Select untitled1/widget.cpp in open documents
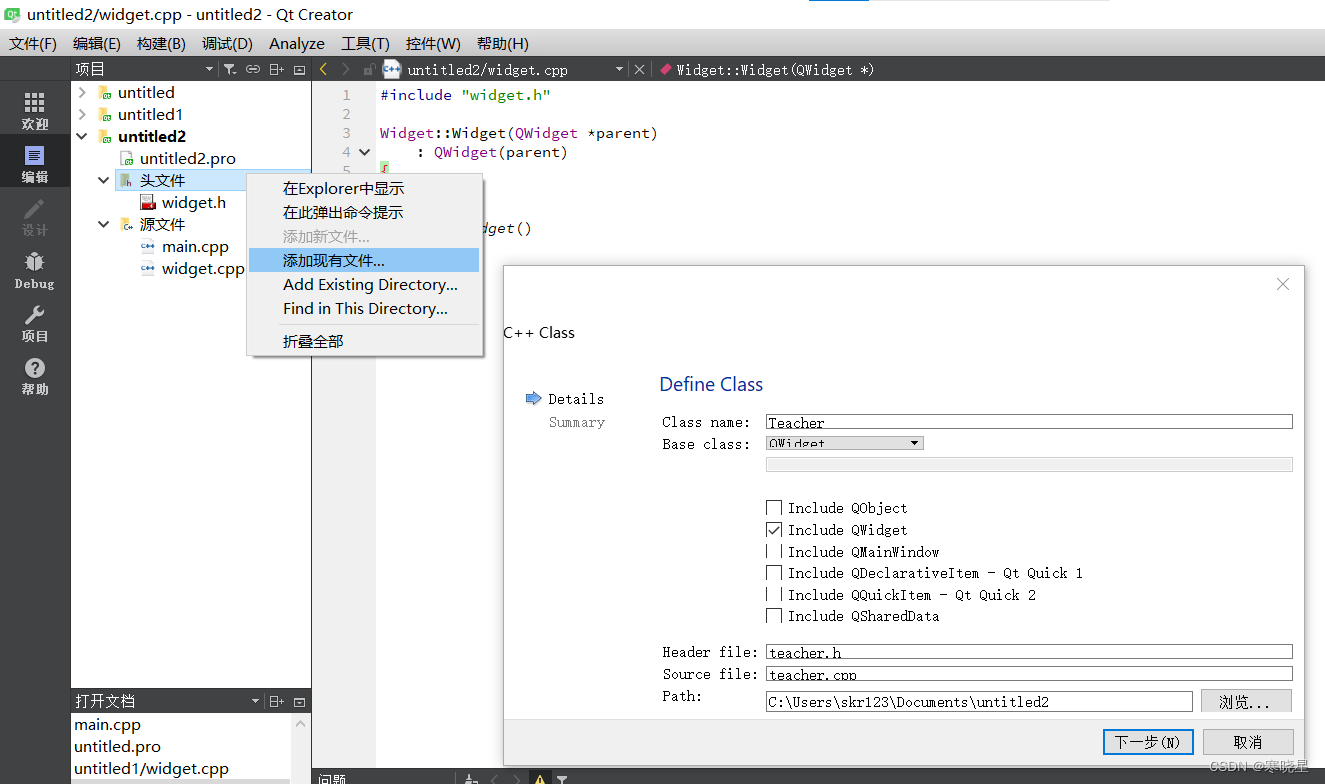1325x784 pixels. pyautogui.click(x=151, y=768)
